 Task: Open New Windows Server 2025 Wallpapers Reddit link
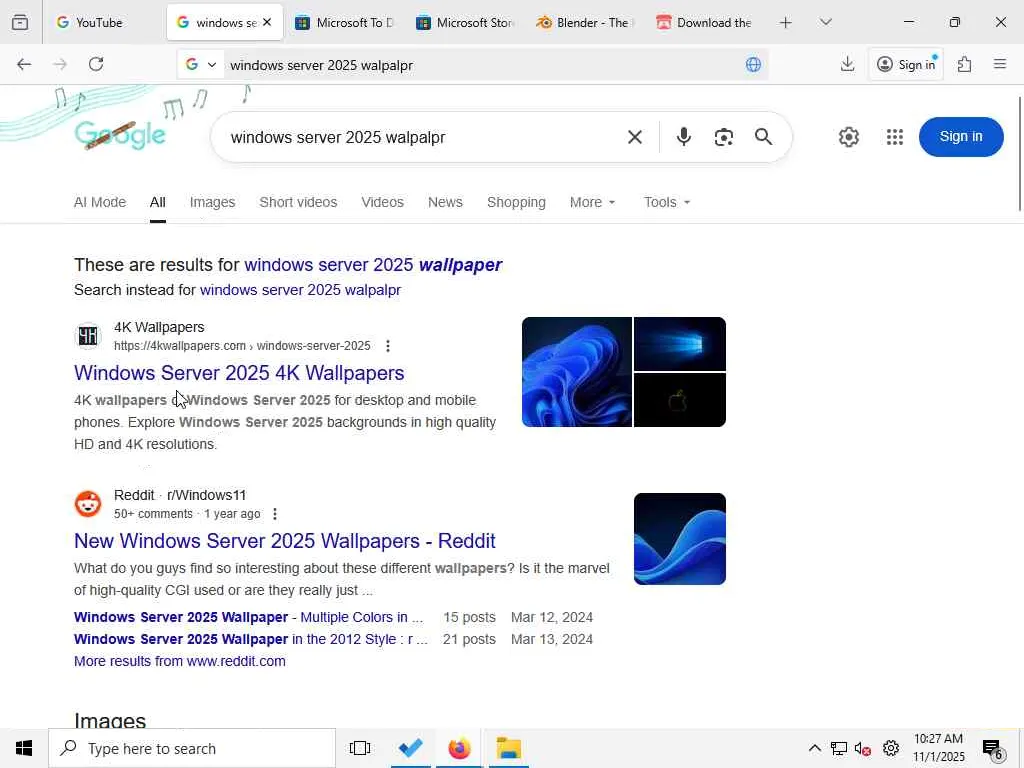[x=285, y=541]
